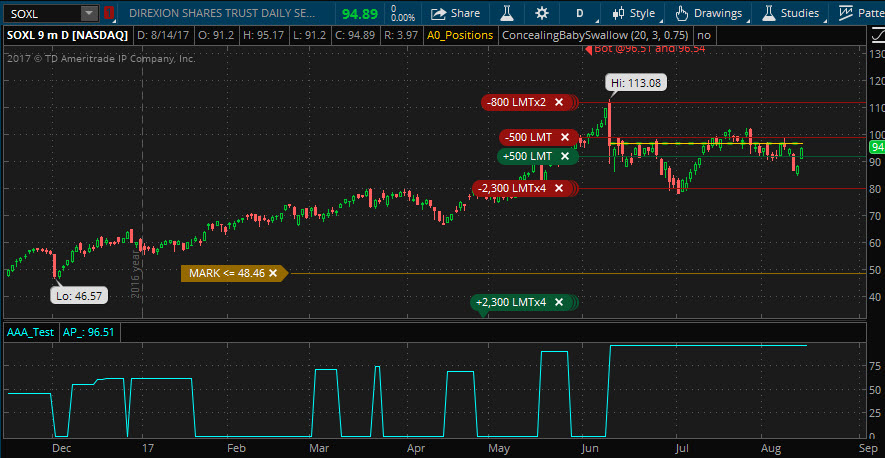885x458 pixels.
Task: Click the SOXL symbol entry field
Action: click(44, 13)
